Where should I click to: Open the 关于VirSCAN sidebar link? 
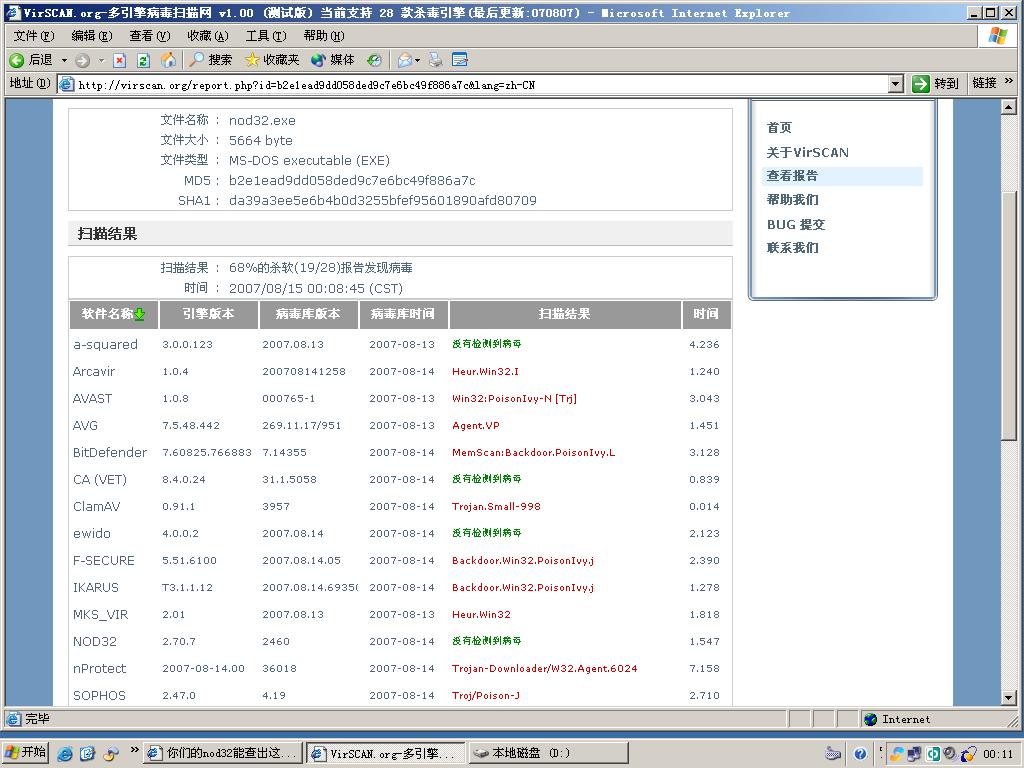tap(807, 152)
